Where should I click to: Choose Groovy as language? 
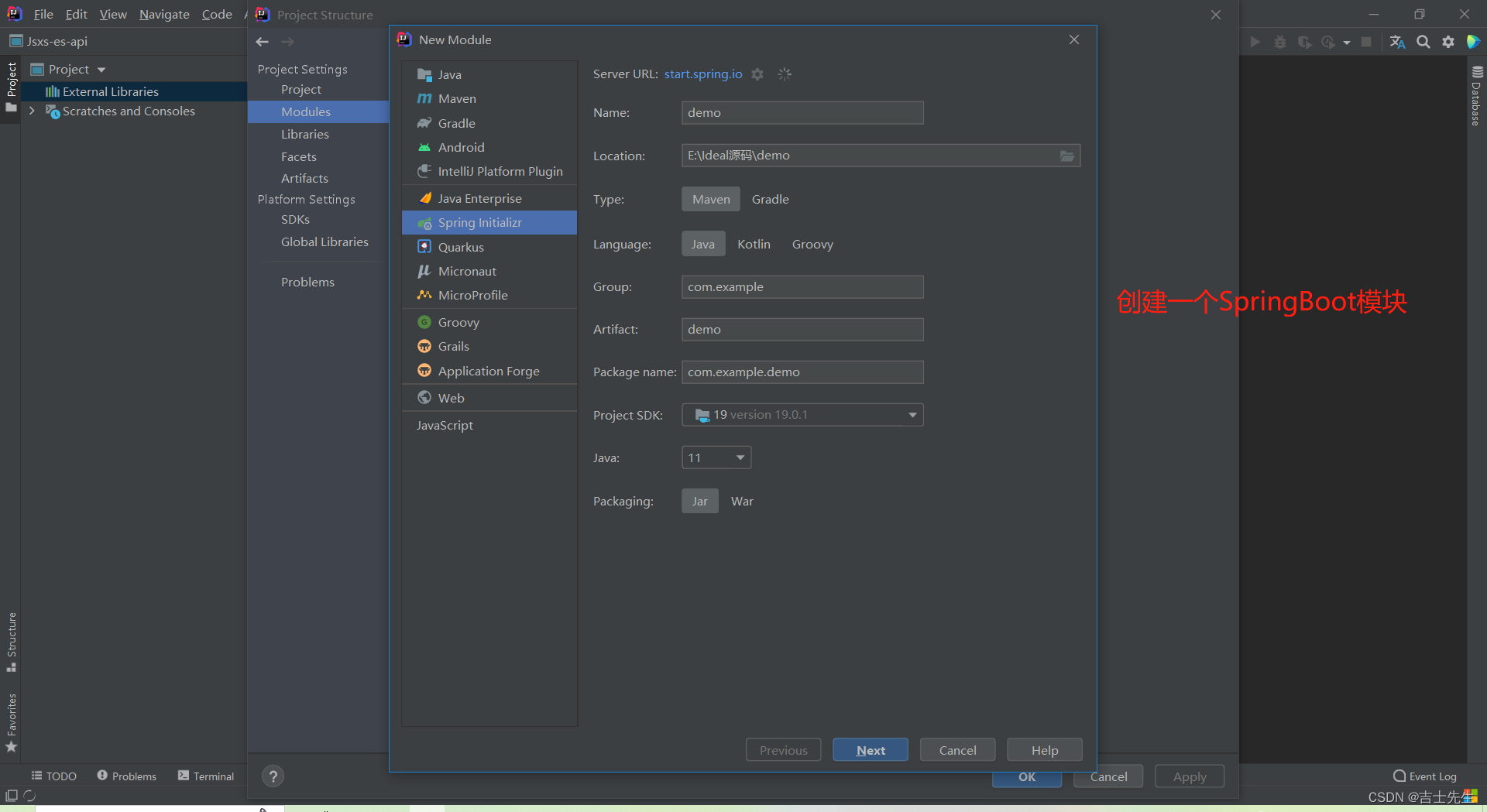pos(812,244)
